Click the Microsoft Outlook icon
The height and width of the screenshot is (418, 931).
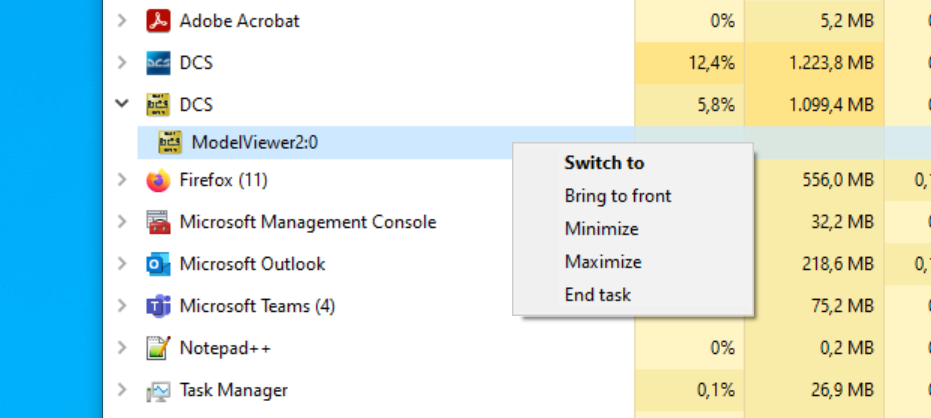tap(158, 264)
